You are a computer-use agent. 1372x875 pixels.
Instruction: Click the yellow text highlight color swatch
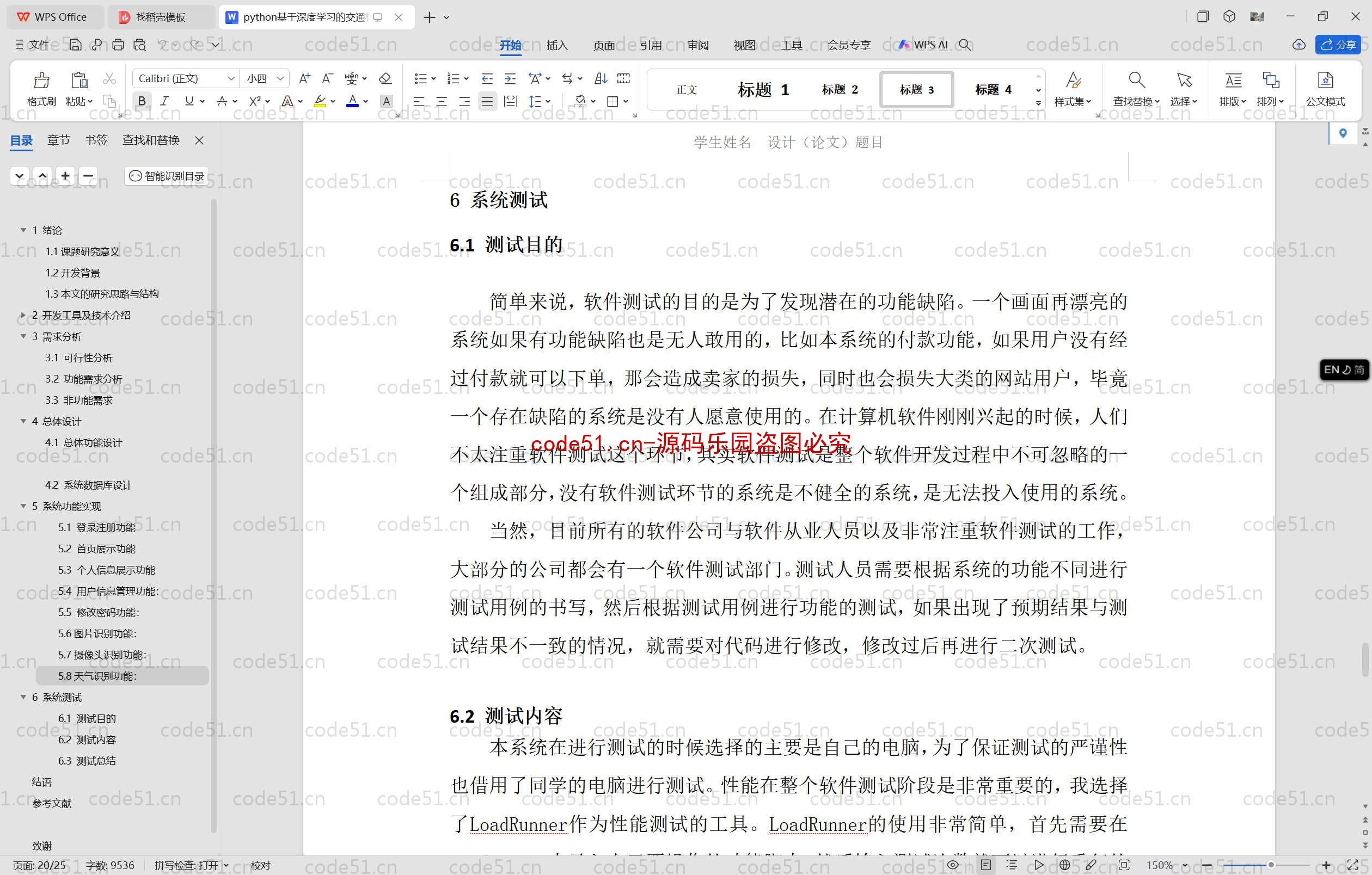320,101
